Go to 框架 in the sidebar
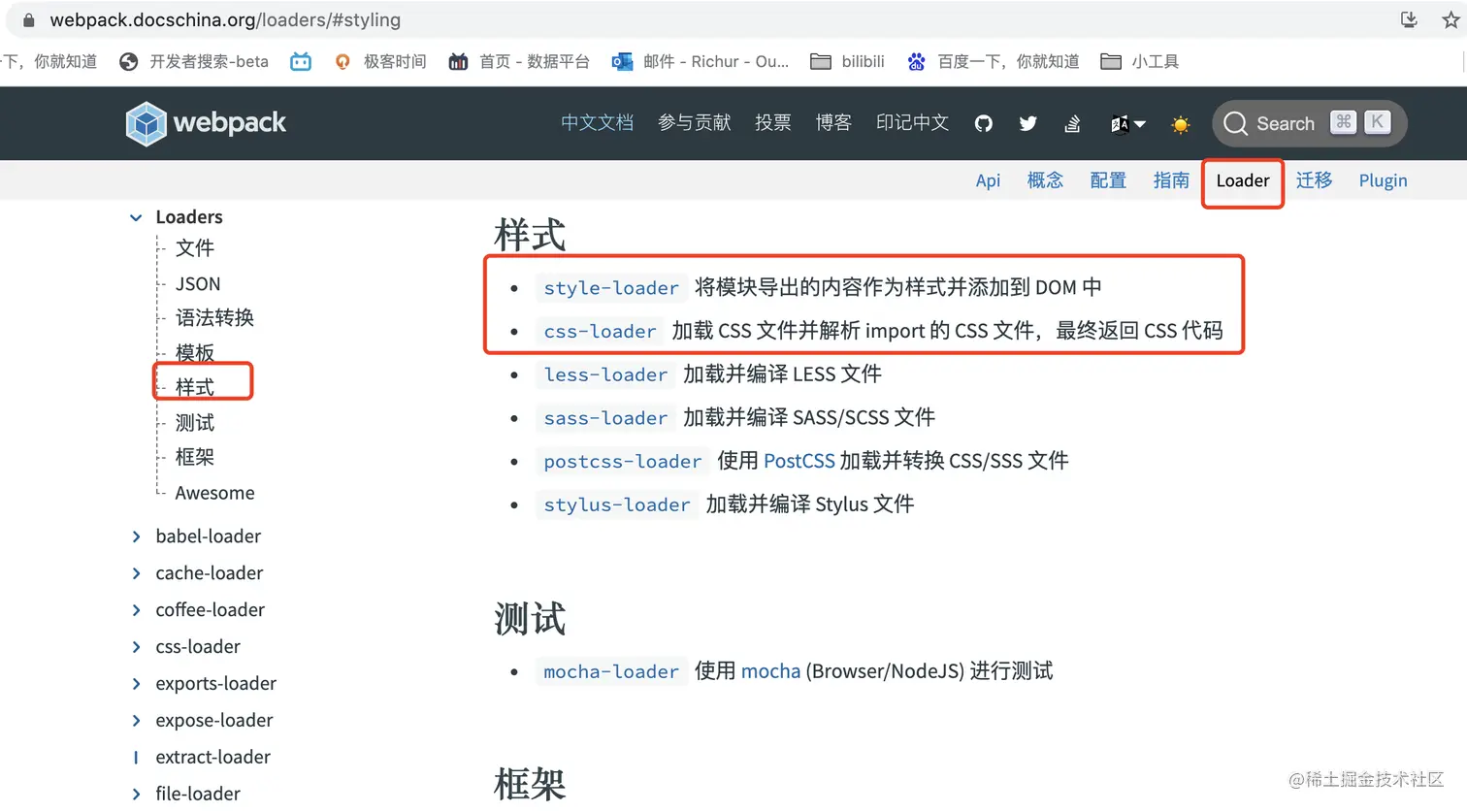This screenshot has height=812, width=1467. (195, 457)
